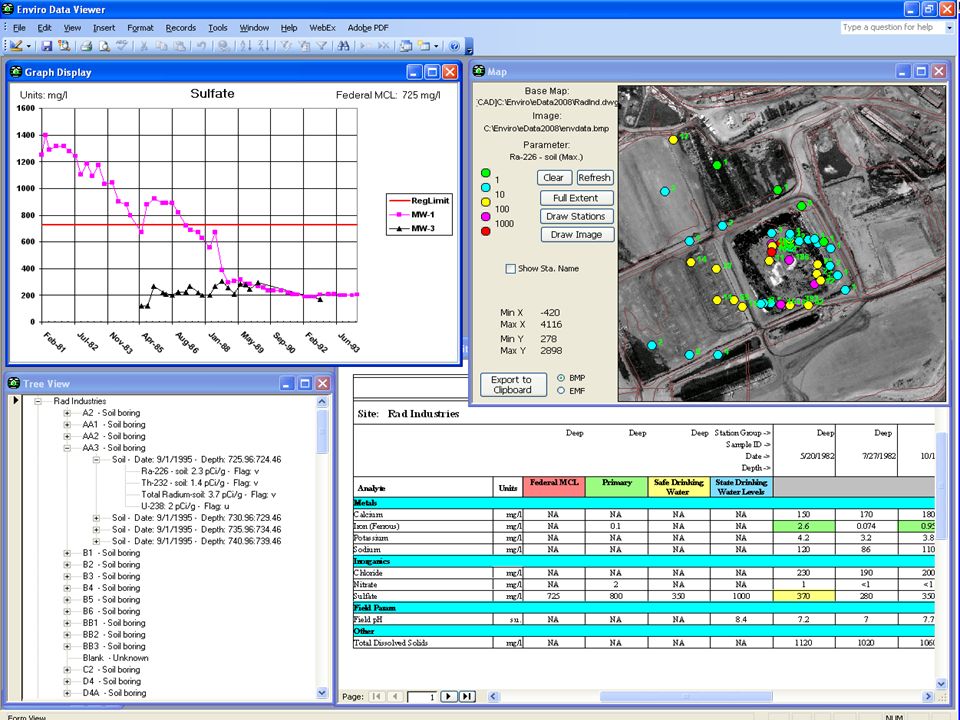Image resolution: width=960 pixels, height=720 pixels.
Task: Enable the Show Sta. Name checkbox
Action: 510,269
